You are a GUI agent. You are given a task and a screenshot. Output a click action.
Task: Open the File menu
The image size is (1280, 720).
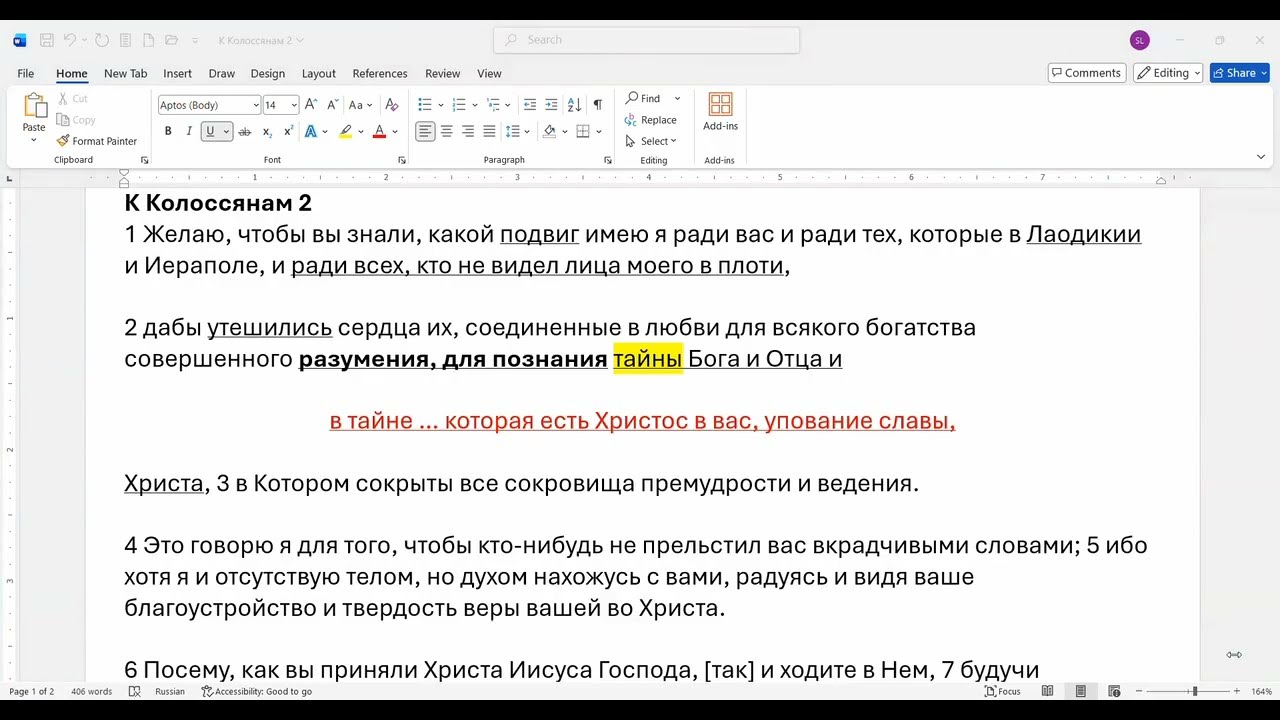point(26,73)
